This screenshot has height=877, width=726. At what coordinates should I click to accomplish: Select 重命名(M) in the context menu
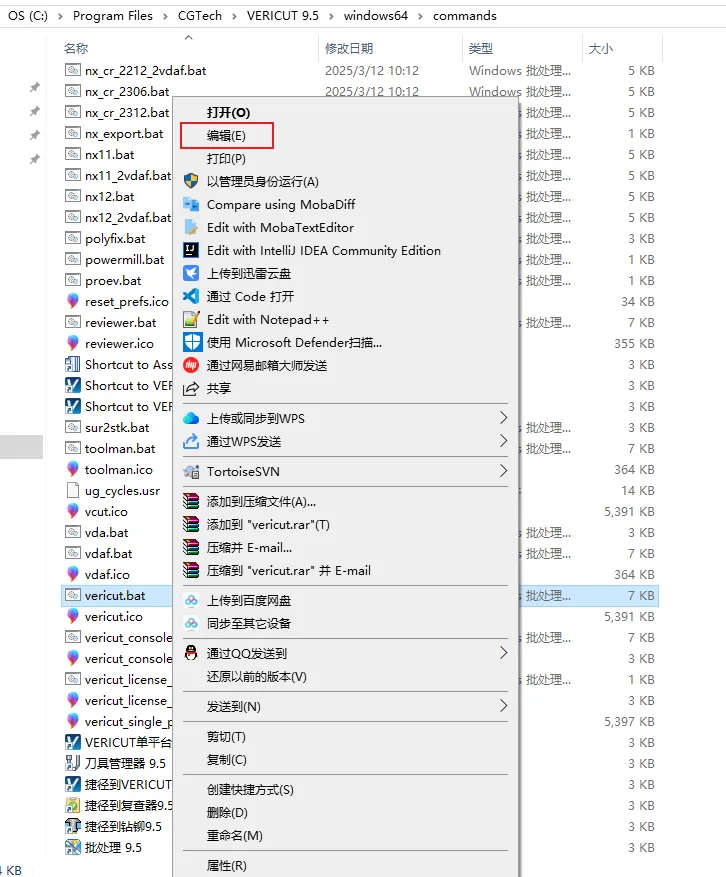pos(345,835)
